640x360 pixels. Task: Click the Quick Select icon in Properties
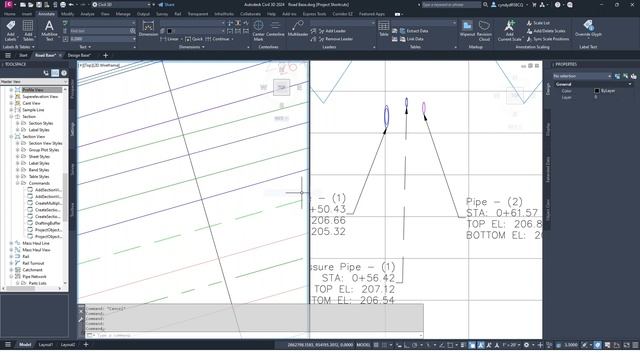(633, 76)
